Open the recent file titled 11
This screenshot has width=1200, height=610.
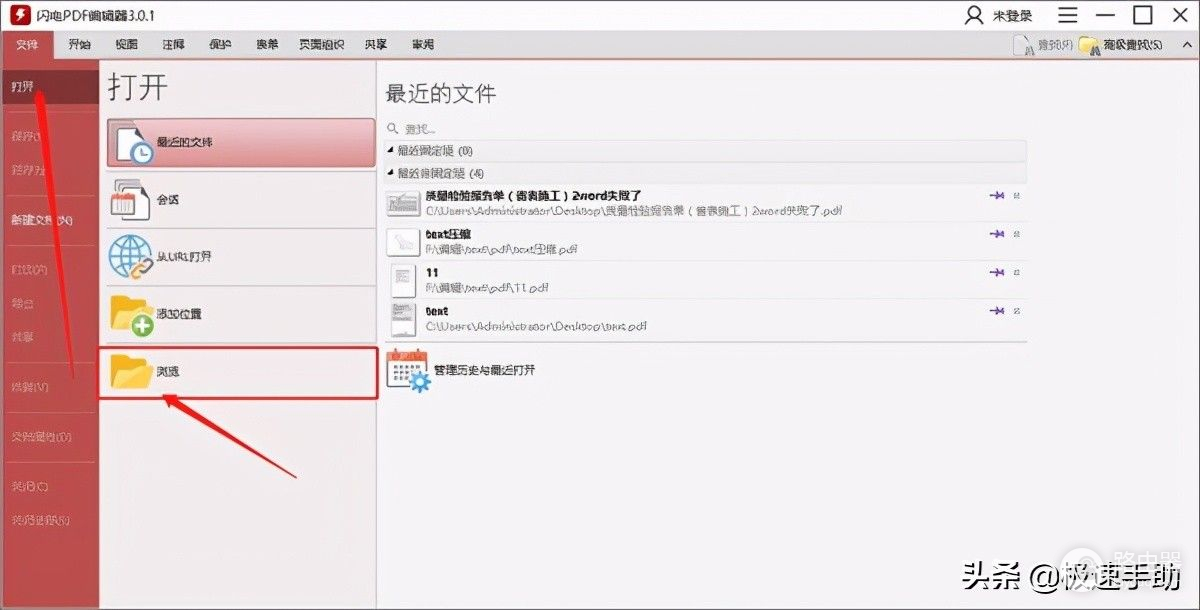pos(432,272)
